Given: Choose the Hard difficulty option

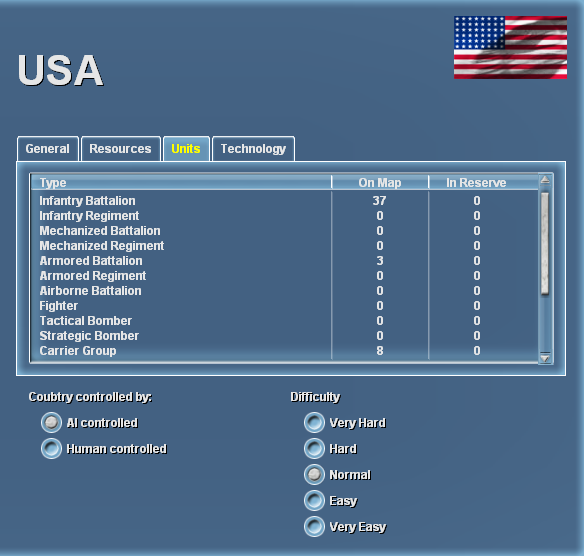Looking at the screenshot, I should click(x=314, y=449).
